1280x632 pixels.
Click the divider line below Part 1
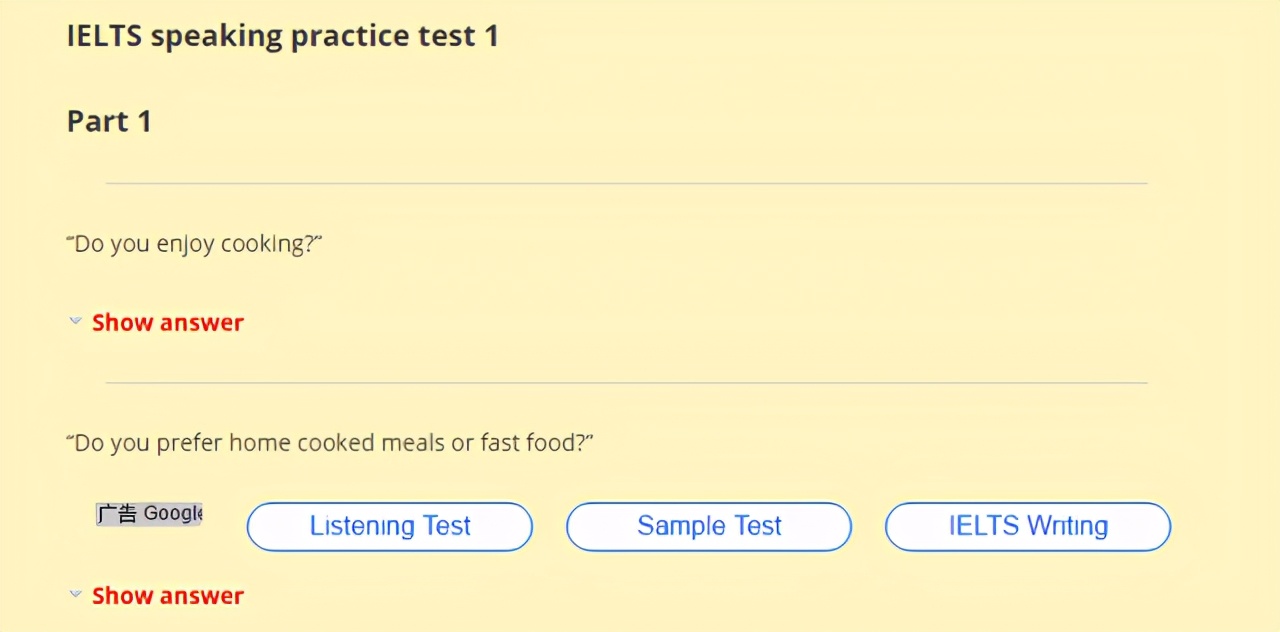coord(626,183)
